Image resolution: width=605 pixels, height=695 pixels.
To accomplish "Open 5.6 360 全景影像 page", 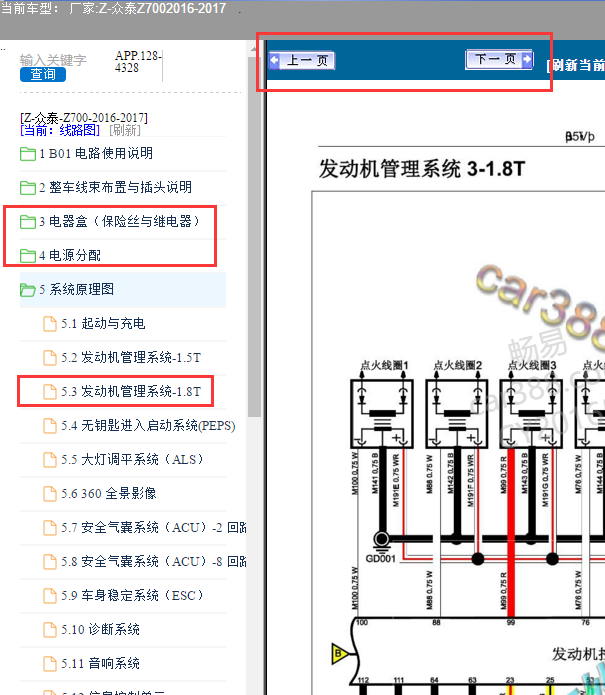I will tap(109, 494).
